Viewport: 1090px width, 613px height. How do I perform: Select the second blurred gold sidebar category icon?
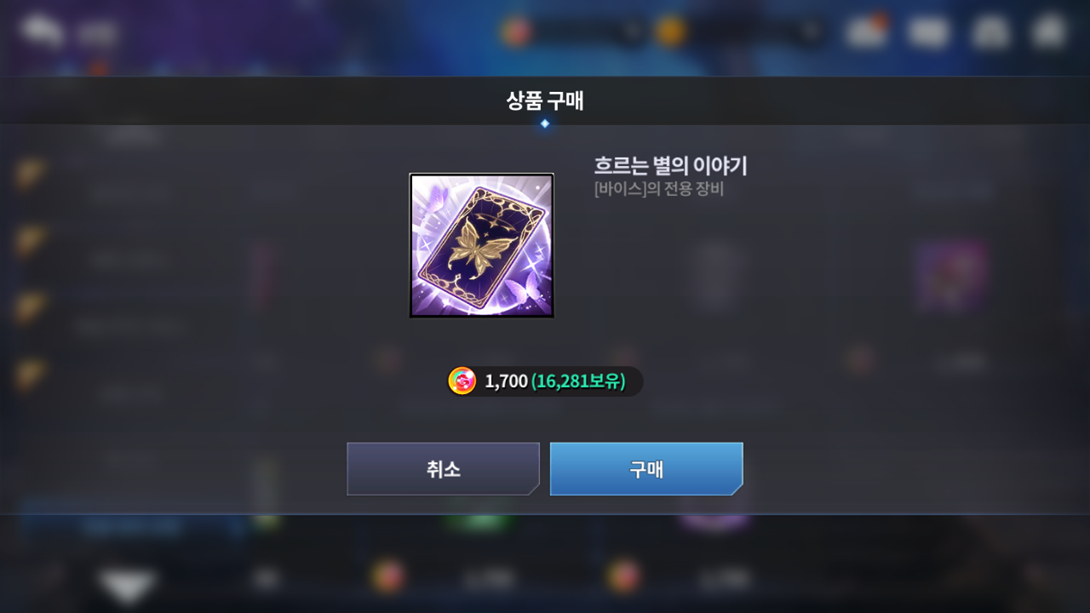[x=31, y=240]
